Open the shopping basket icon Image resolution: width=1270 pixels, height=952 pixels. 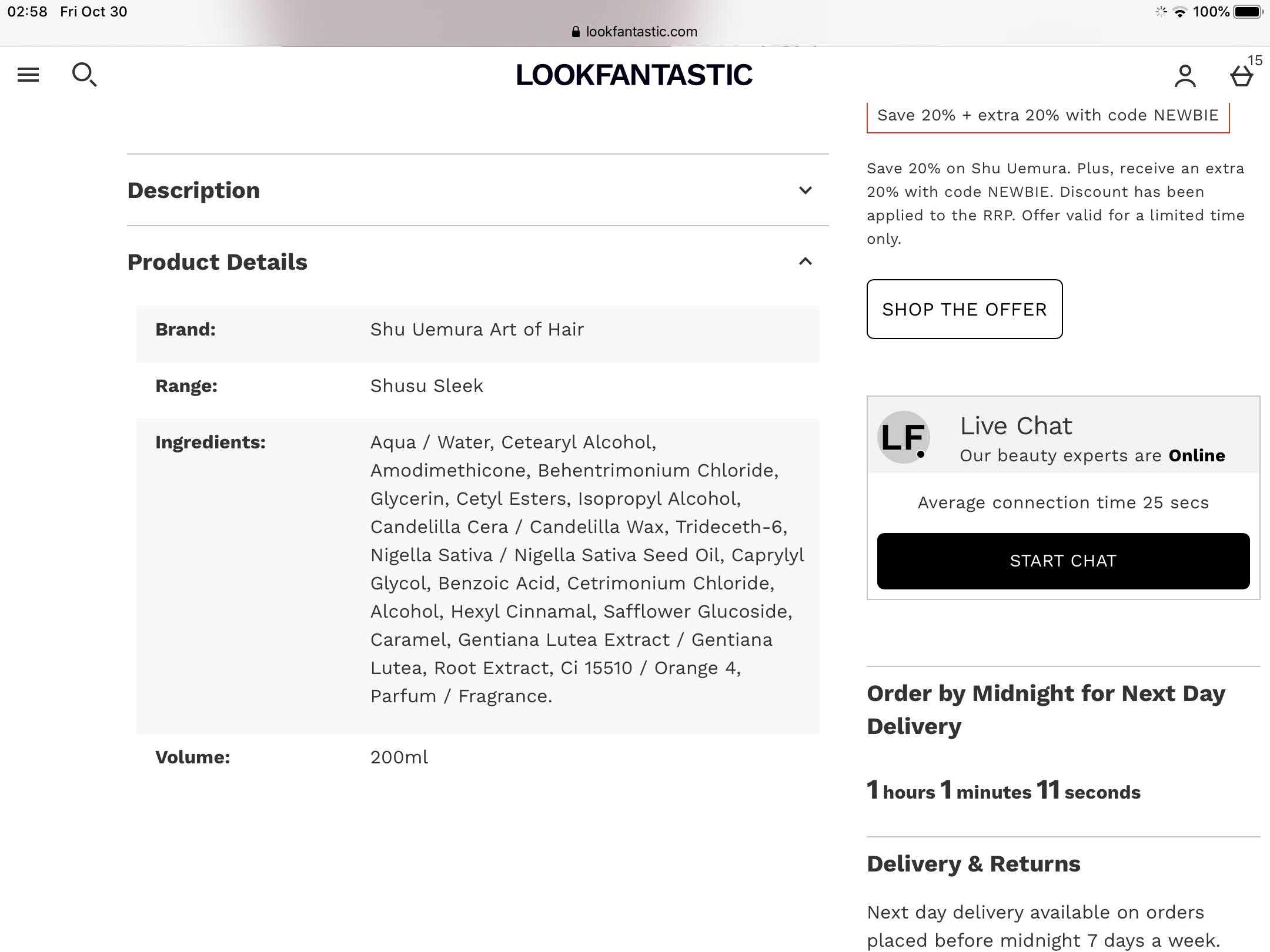coord(1241,77)
